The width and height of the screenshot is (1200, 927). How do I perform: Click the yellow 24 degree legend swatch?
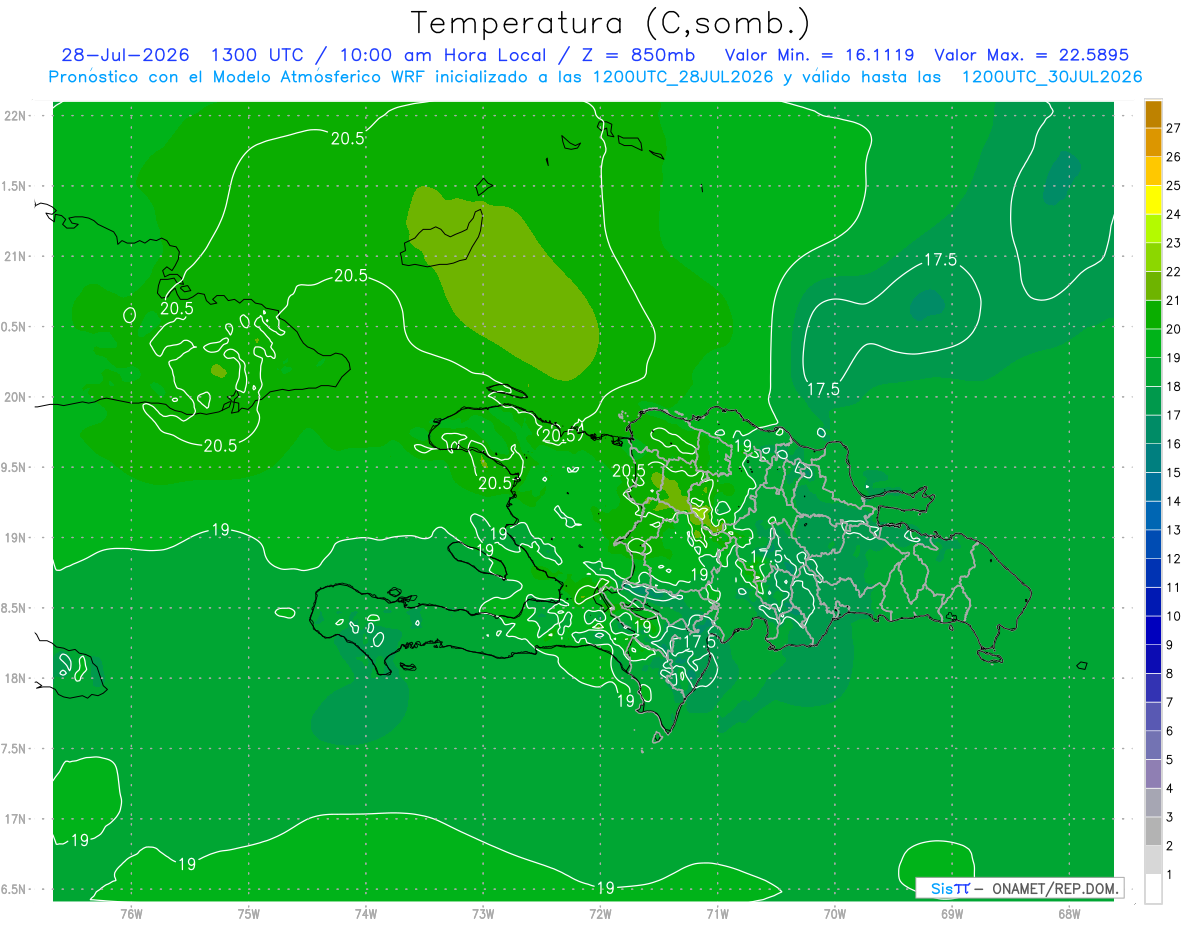(x=1153, y=200)
